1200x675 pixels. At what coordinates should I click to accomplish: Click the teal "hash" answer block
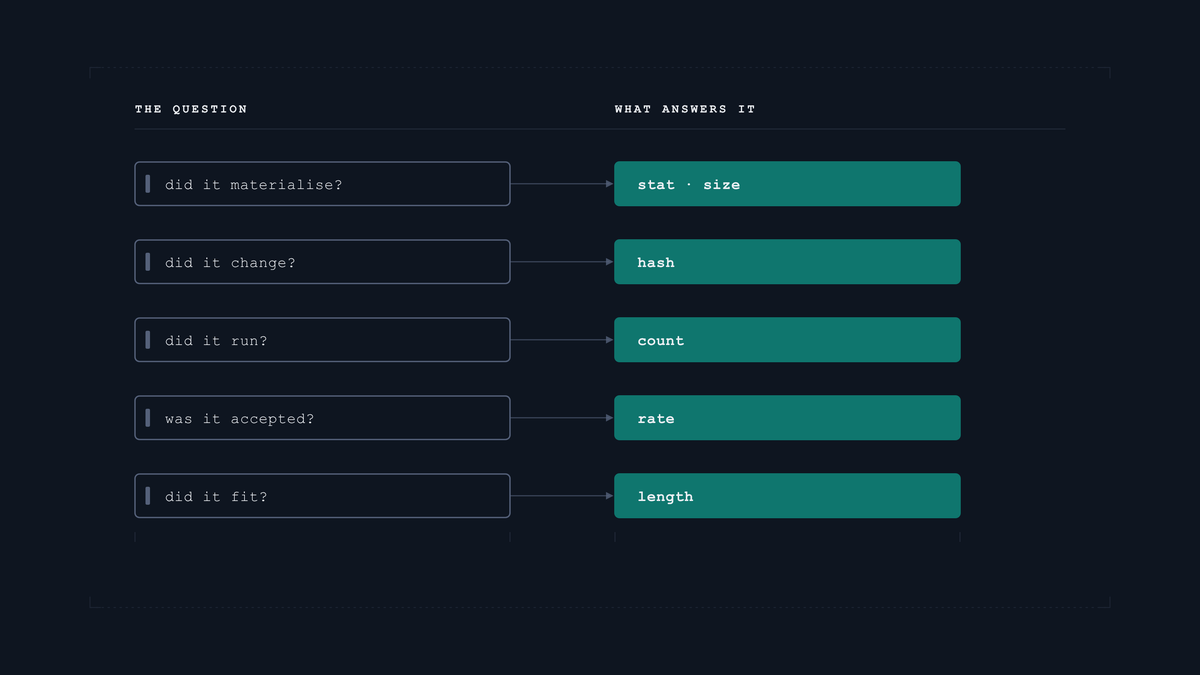(787, 262)
